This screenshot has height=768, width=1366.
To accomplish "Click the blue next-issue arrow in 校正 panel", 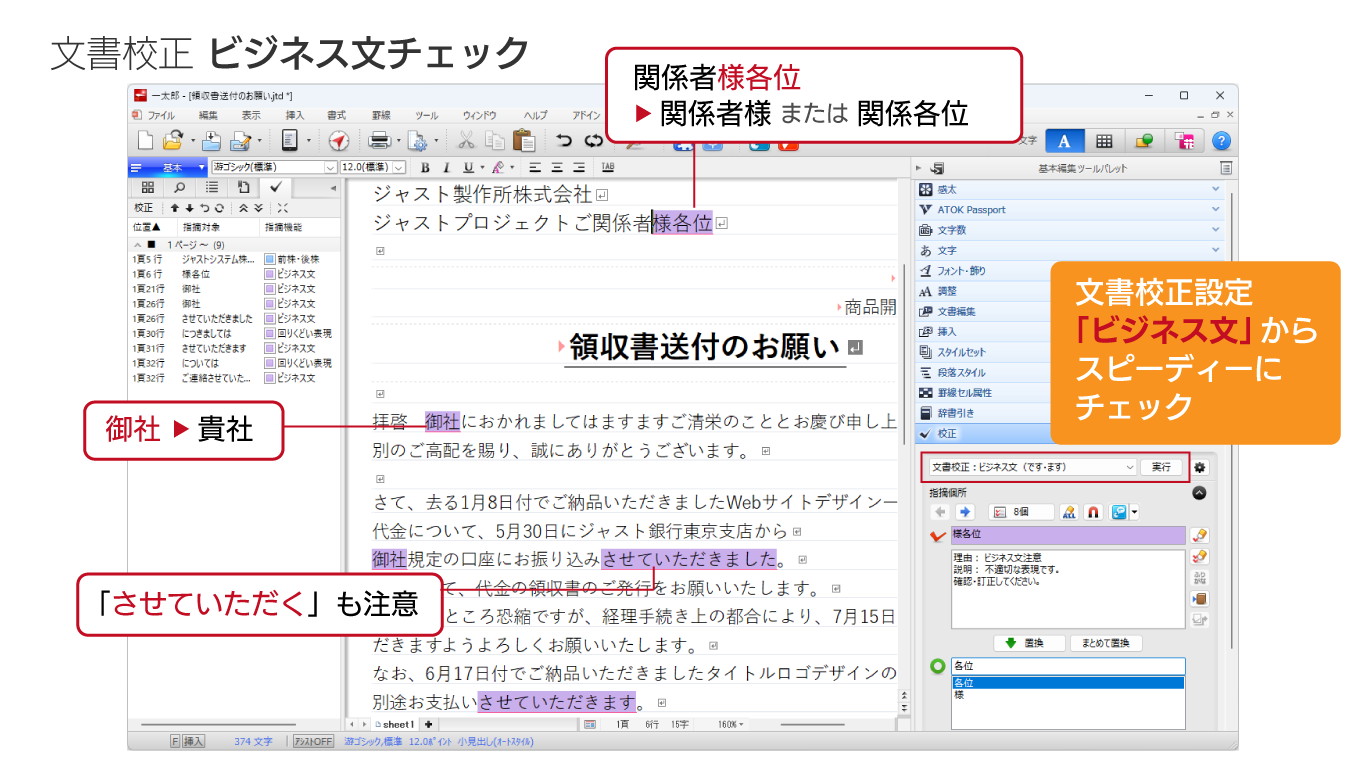I will (965, 512).
